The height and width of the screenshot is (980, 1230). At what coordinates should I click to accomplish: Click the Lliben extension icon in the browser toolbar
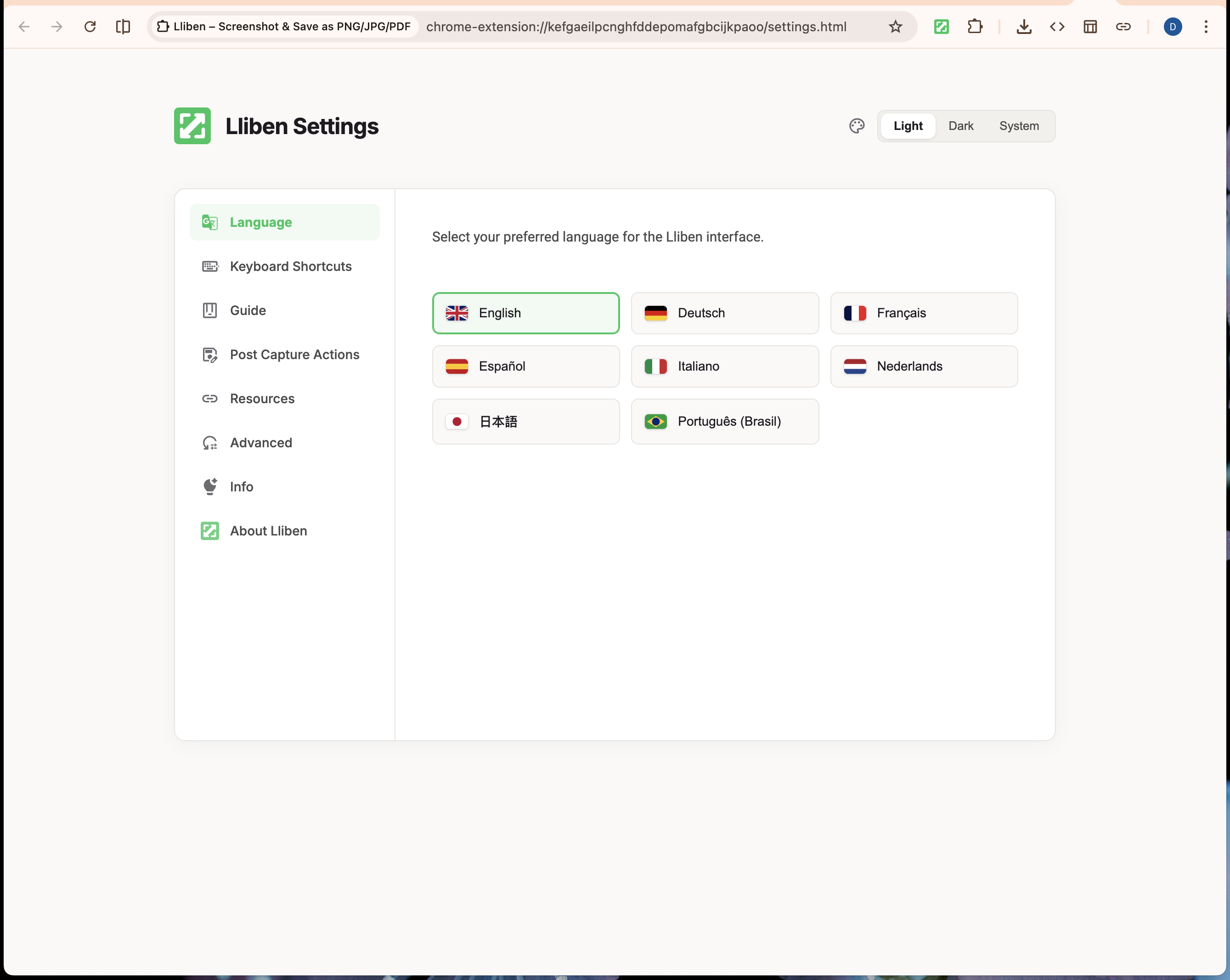pyautogui.click(x=941, y=26)
